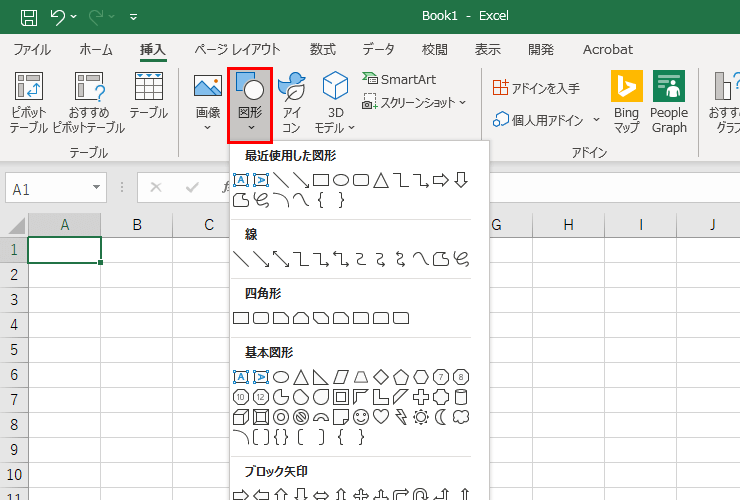Switch to the 校閲 tab
This screenshot has height=500, width=740.
point(435,50)
